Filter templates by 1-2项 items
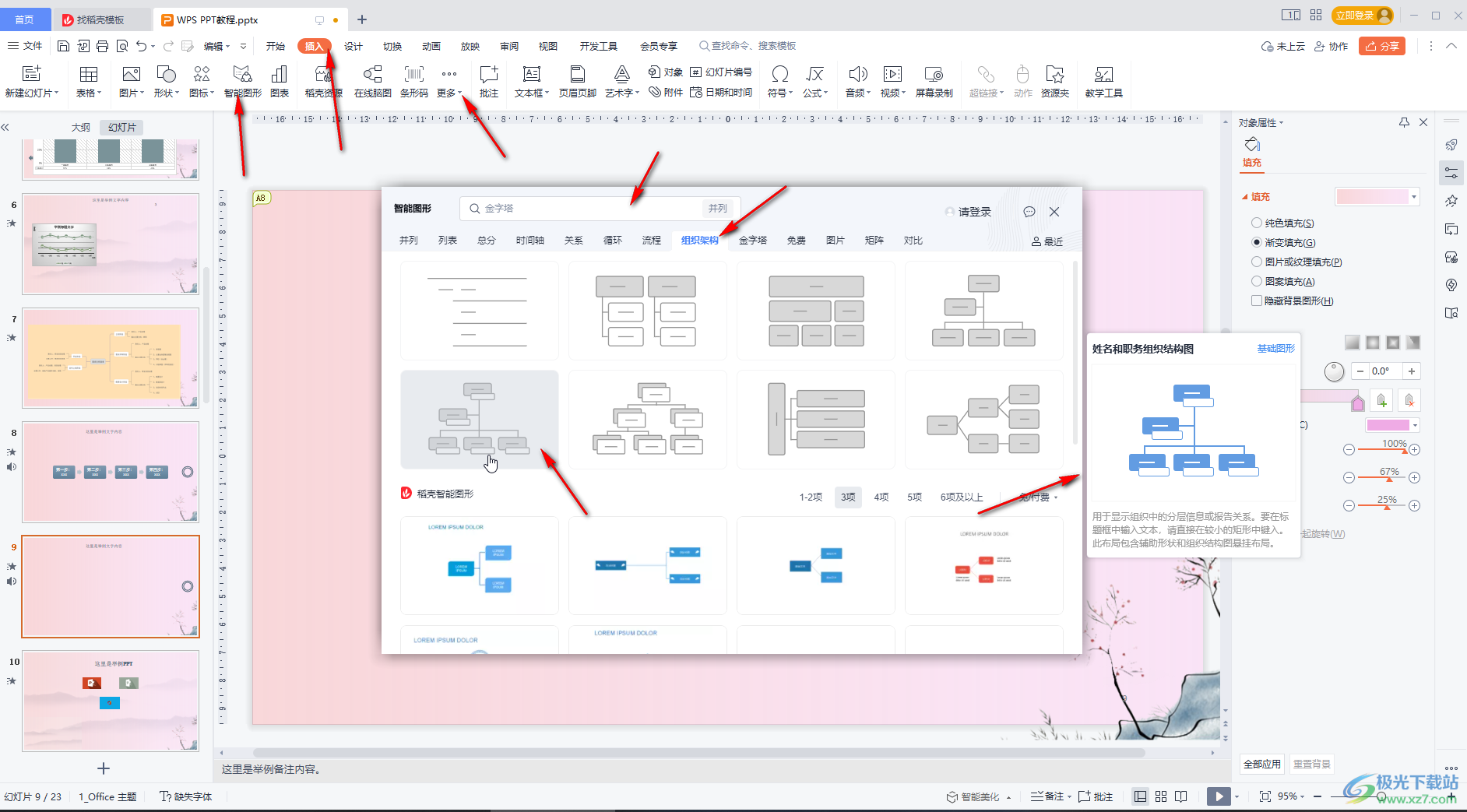The image size is (1467, 812). (811, 497)
